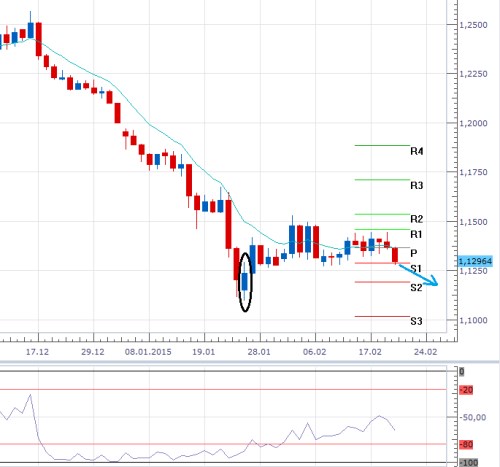The image size is (500, 467).
Task: Select the dark red S3 support line
Action: (x=382, y=316)
